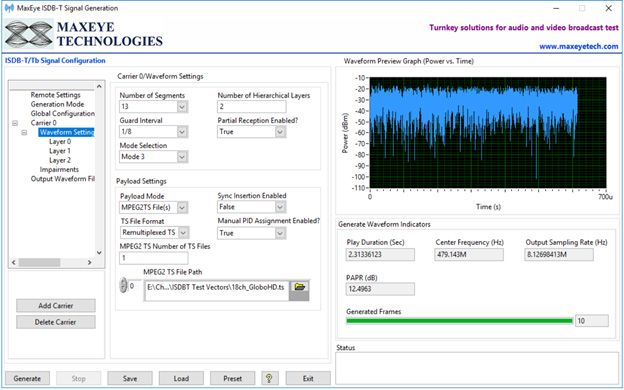The height and width of the screenshot is (390, 624).
Task: Select Impairments in the tree
Action: 59,170
